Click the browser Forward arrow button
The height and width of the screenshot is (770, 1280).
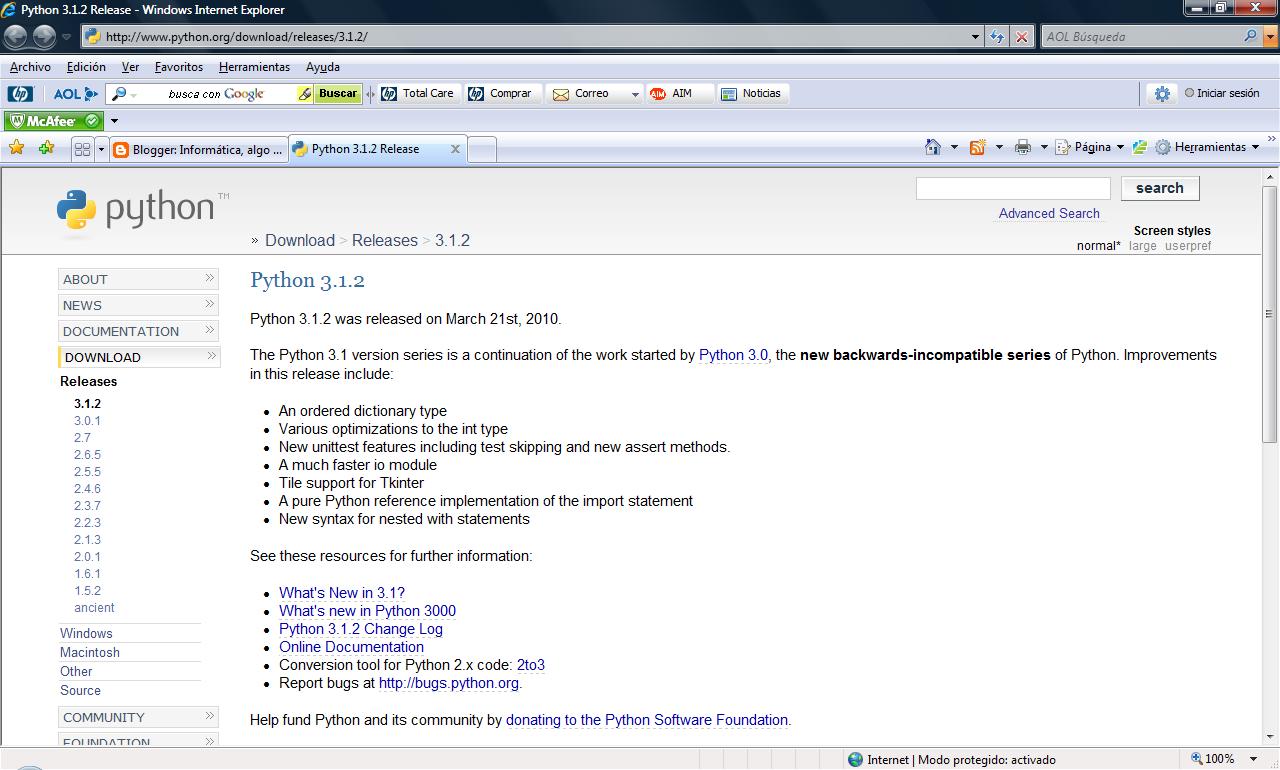pos(44,37)
